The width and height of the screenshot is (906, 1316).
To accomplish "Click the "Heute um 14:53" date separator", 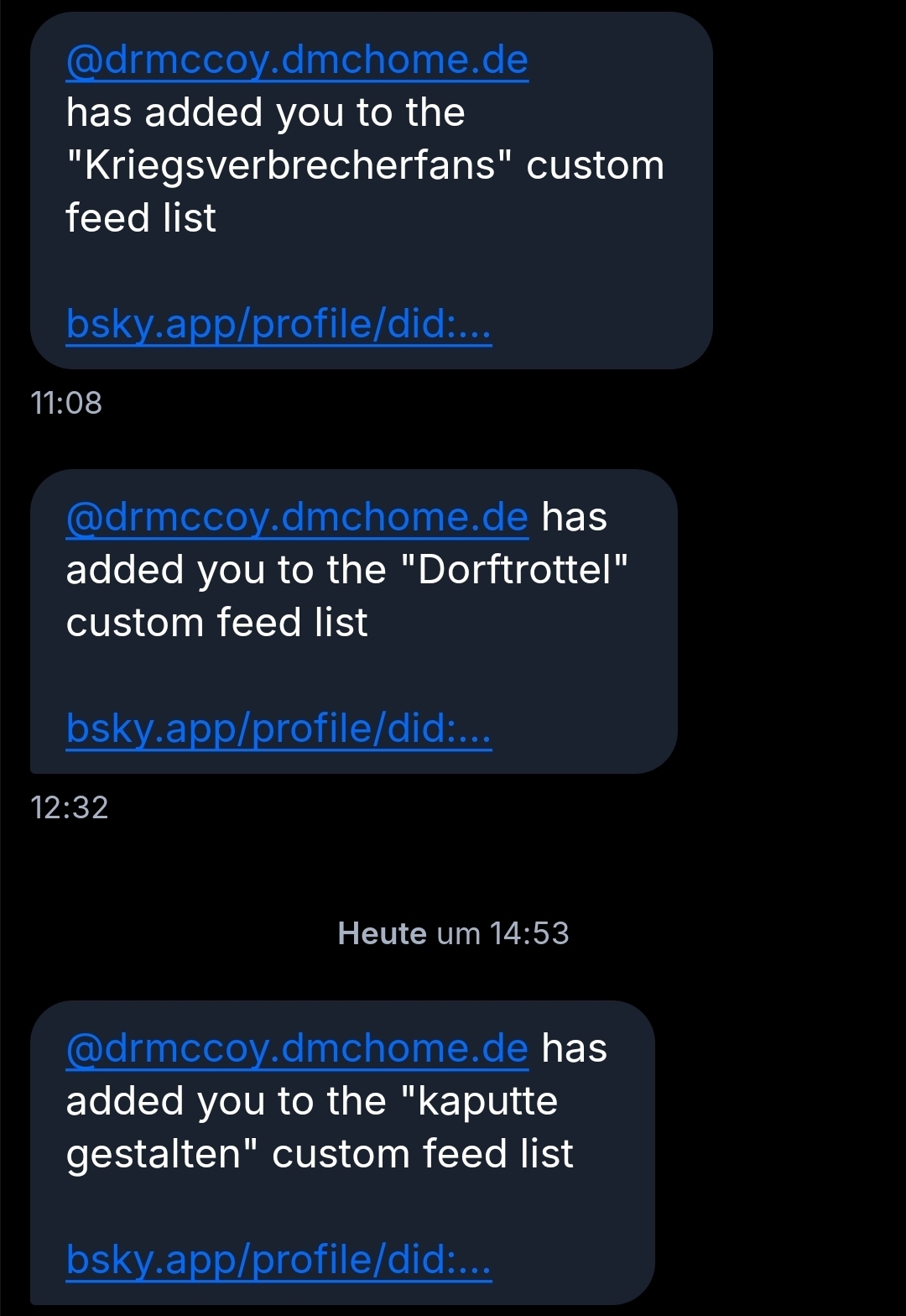I will pyautogui.click(x=453, y=933).
